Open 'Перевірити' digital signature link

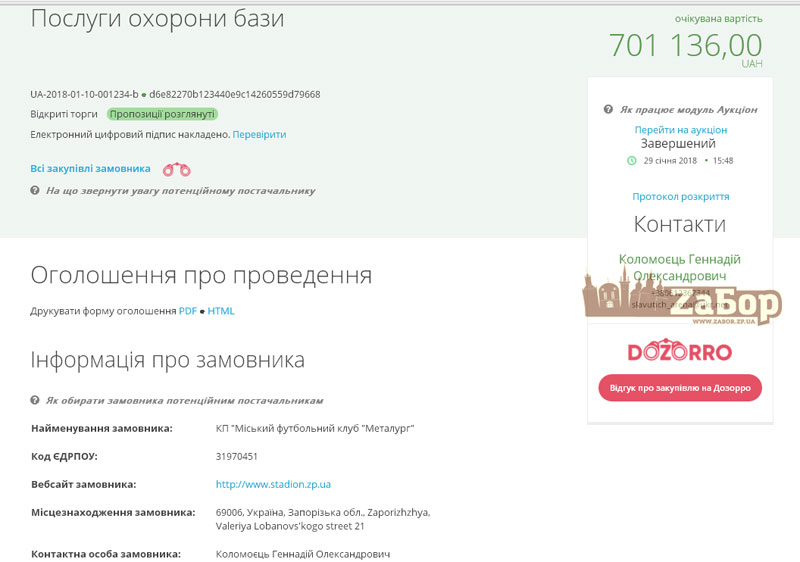[x=259, y=135]
